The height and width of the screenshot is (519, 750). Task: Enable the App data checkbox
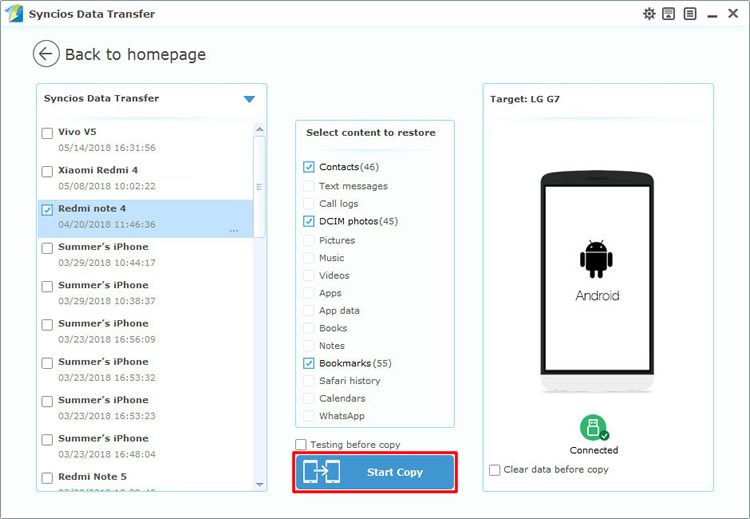point(309,310)
